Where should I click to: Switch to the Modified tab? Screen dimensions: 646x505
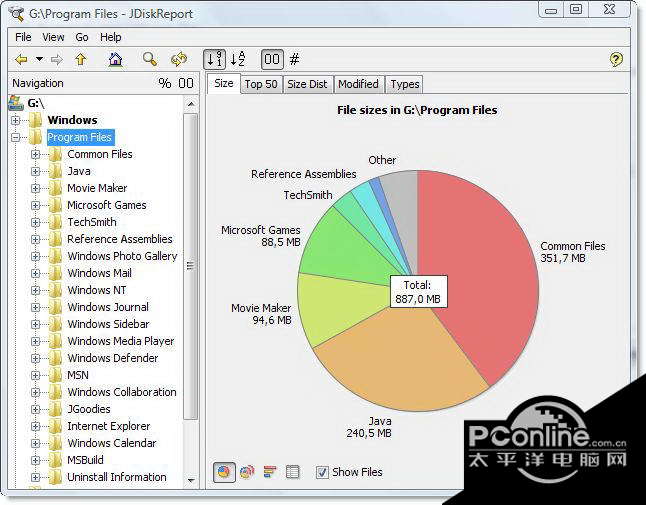(358, 84)
